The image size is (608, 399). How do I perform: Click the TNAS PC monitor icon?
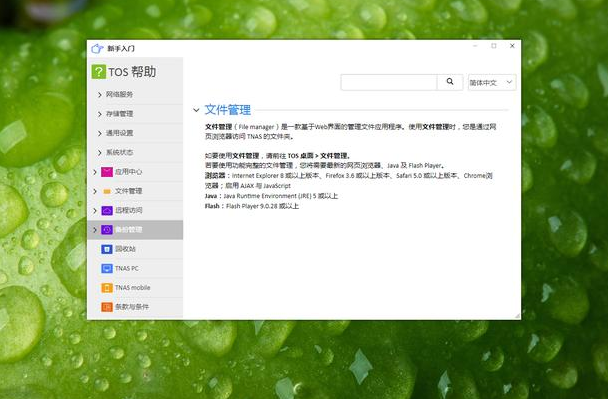107,268
